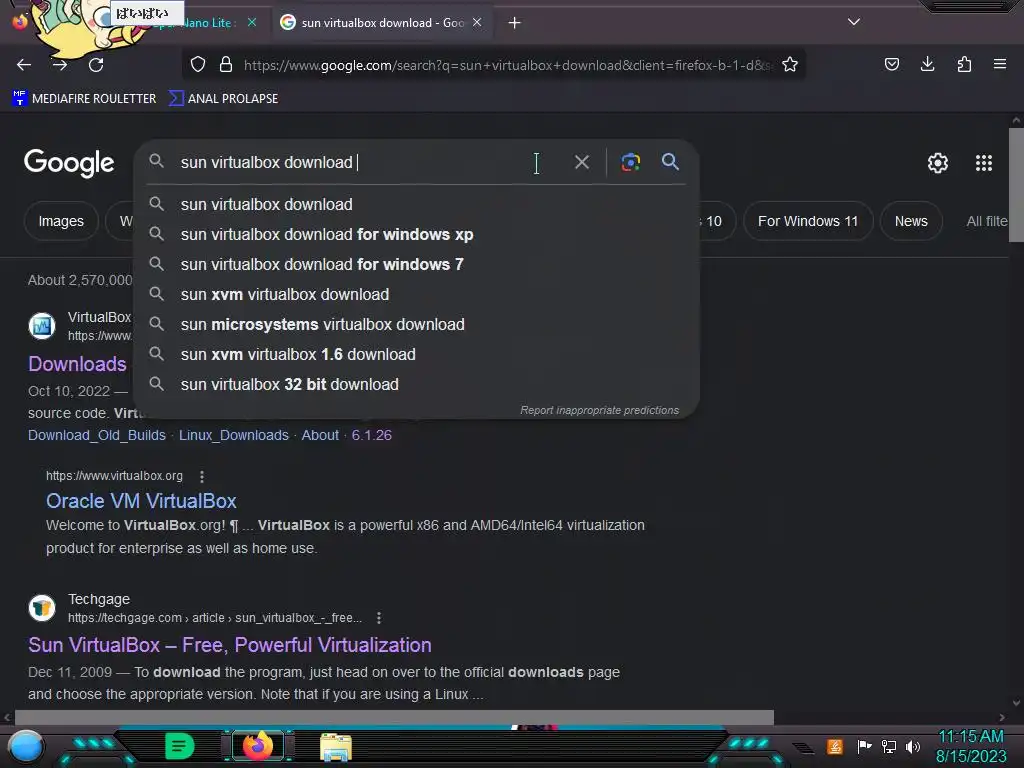Open the Google apps grid
This screenshot has width=1024, height=768.
click(x=984, y=163)
